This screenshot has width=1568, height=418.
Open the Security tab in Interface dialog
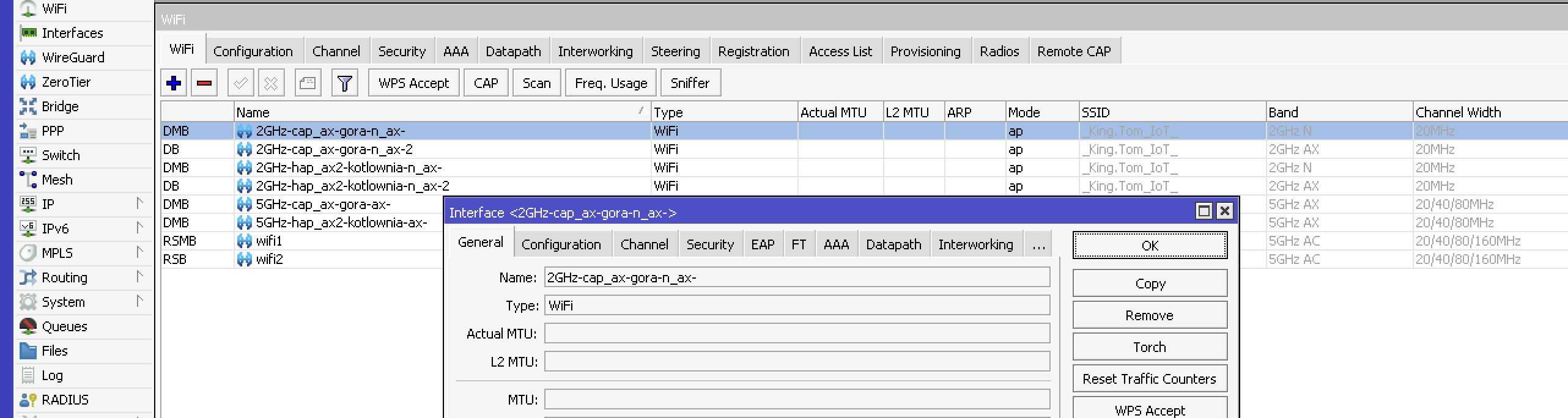[x=709, y=245]
